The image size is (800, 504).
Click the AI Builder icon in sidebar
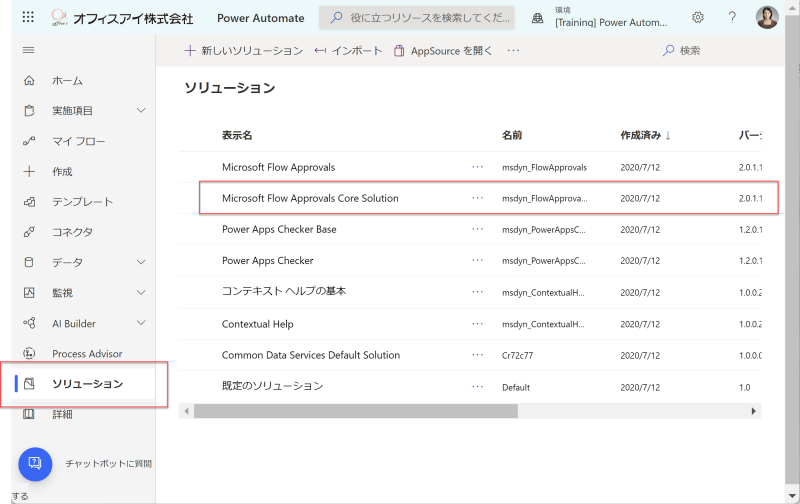click(29, 323)
